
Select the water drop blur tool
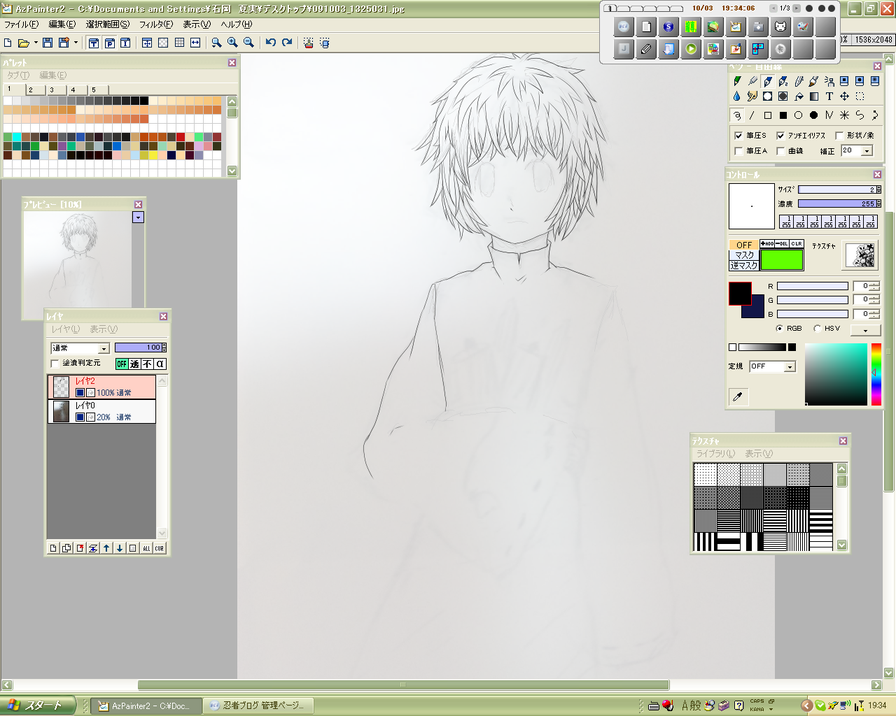pos(737,97)
